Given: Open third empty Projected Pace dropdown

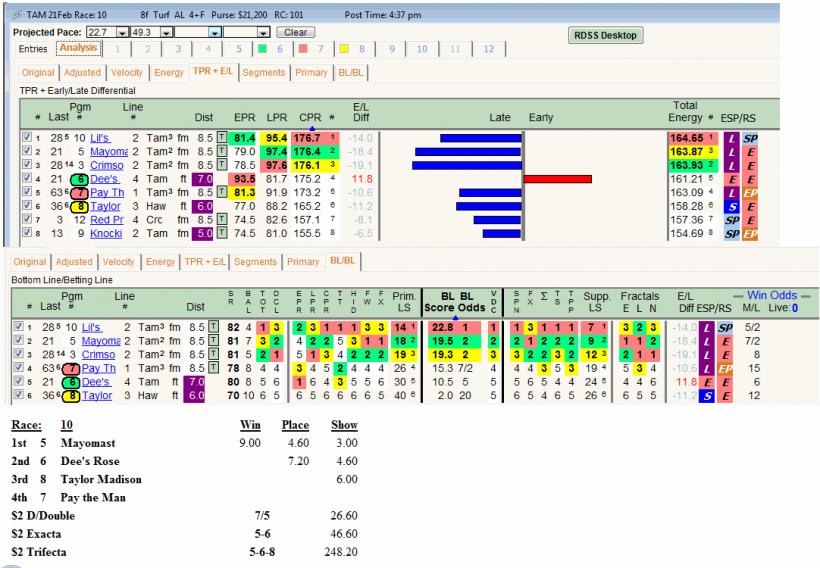Looking at the screenshot, I should point(215,32).
